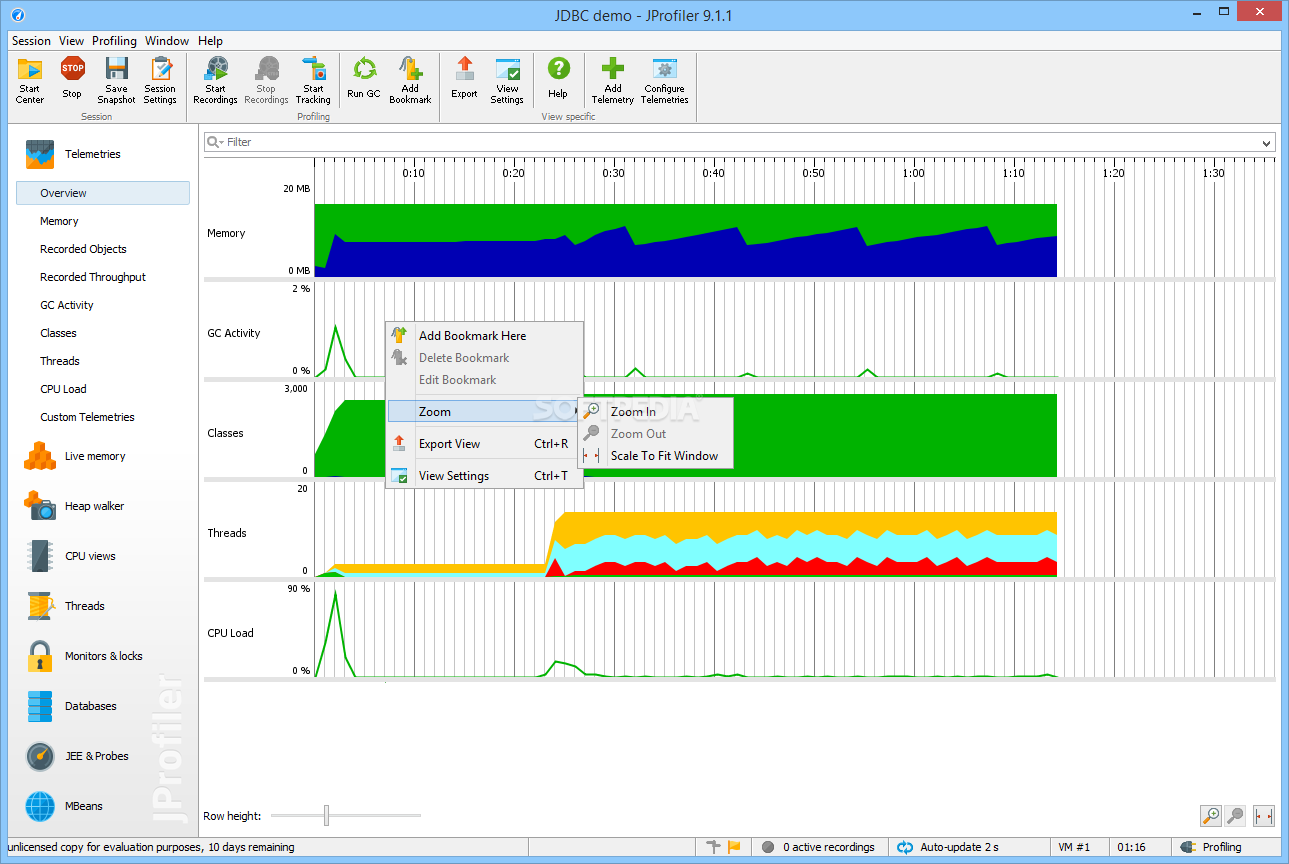Screen dimensions: 1289x864
Task: Click zoom in magnifier at bottom right
Action: (1211, 816)
